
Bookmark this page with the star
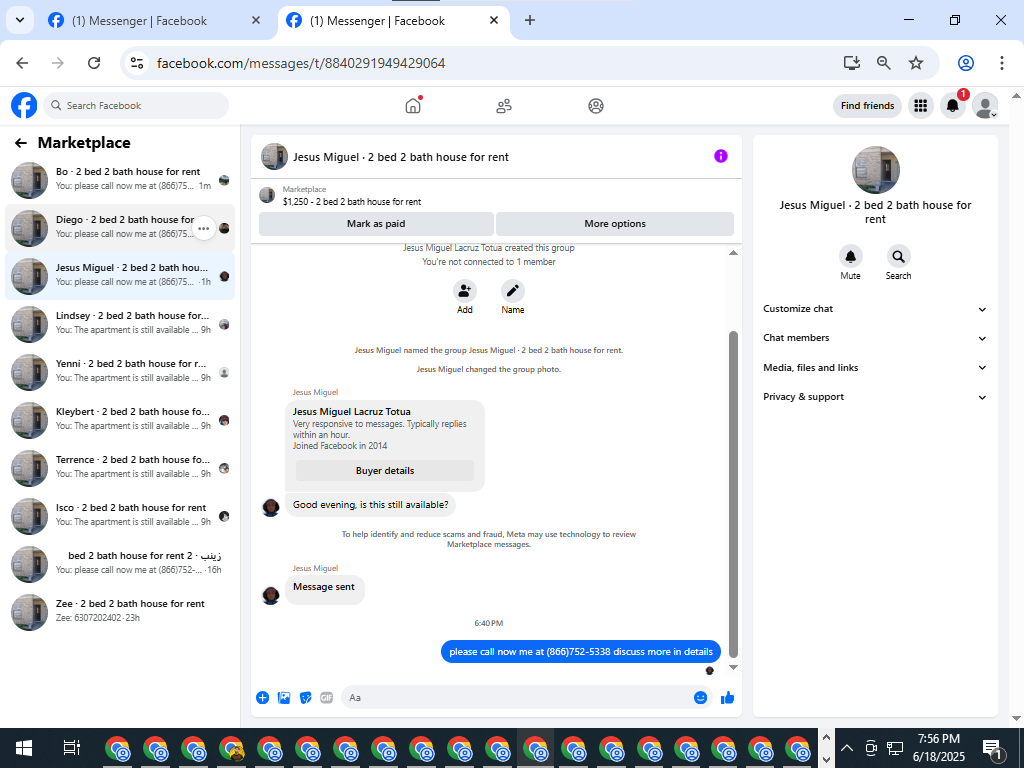[x=916, y=63]
